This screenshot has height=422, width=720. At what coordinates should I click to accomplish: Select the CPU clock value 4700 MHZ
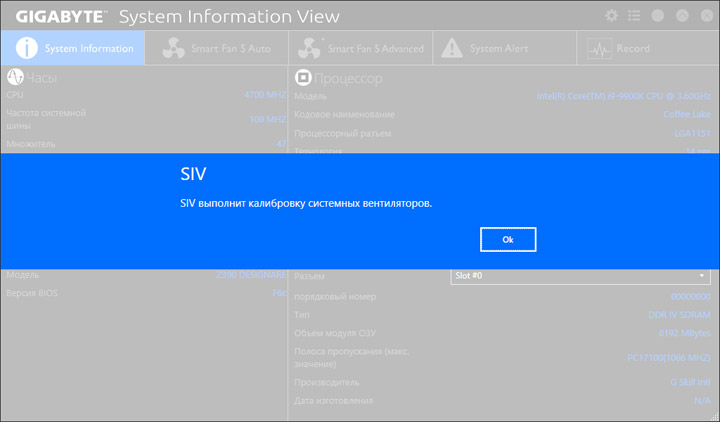click(x=265, y=95)
